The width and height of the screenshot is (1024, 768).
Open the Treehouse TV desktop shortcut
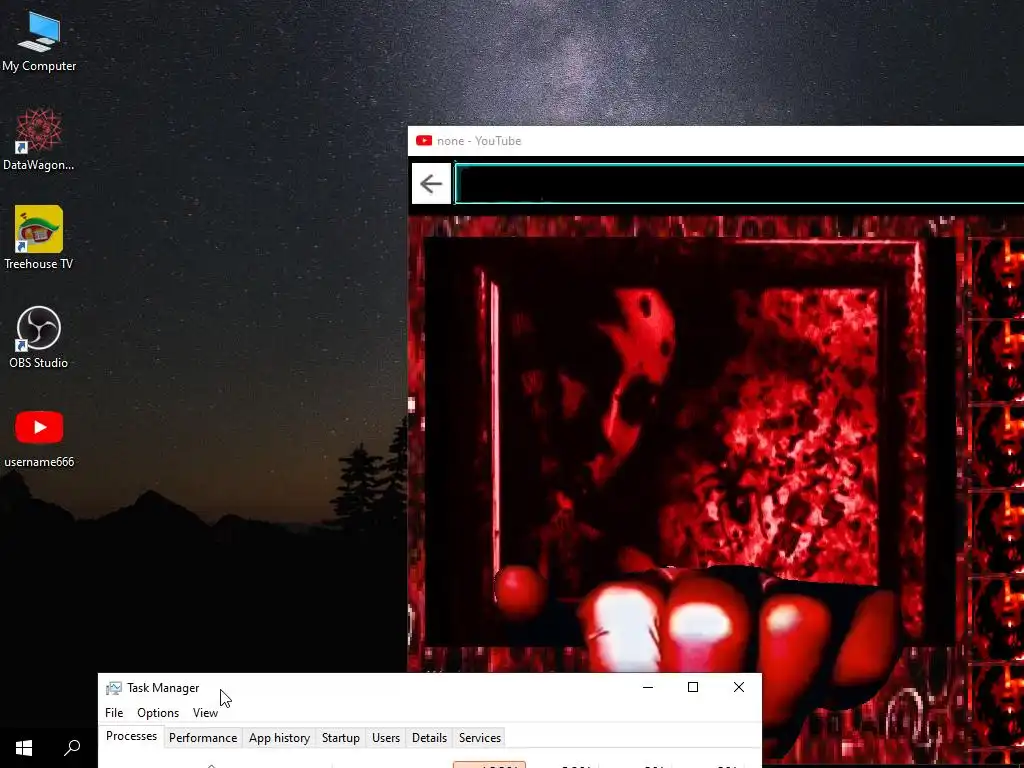[39, 238]
